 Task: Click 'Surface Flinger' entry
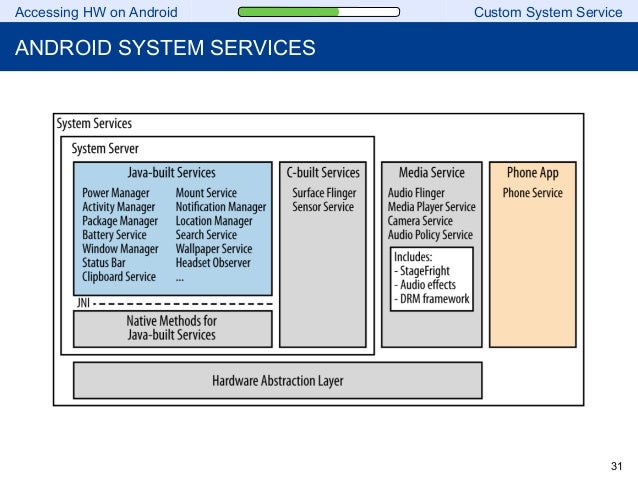click(x=324, y=193)
